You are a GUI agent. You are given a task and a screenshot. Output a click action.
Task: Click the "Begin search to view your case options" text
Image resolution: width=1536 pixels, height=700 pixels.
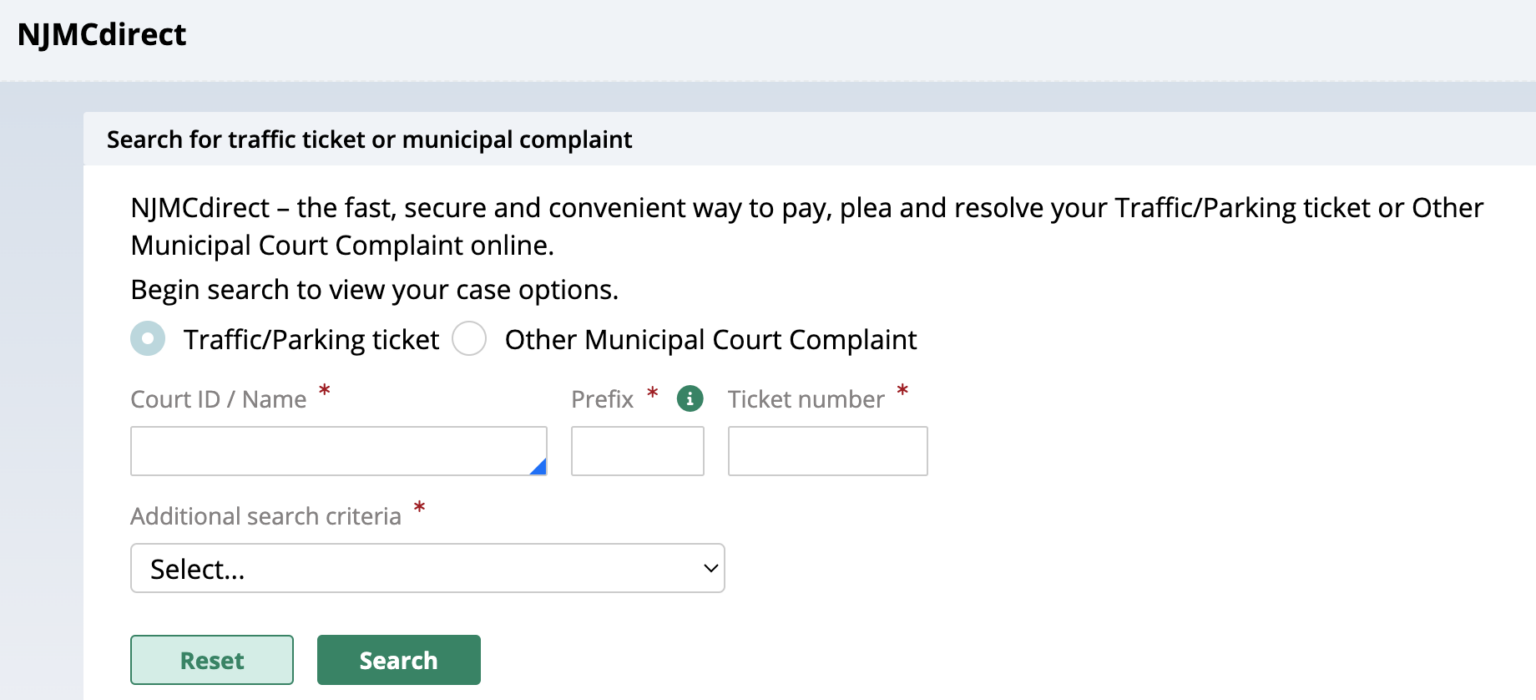coord(374,290)
